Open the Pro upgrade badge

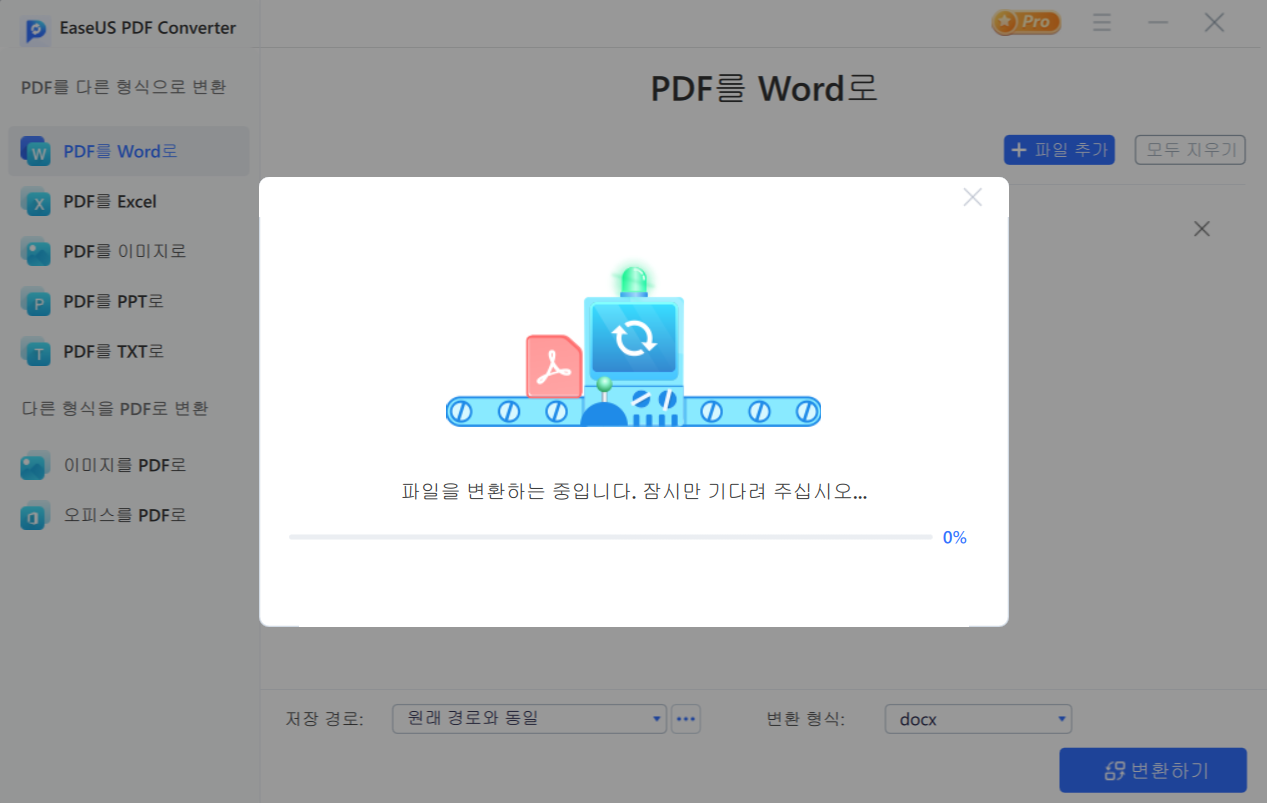click(1025, 21)
